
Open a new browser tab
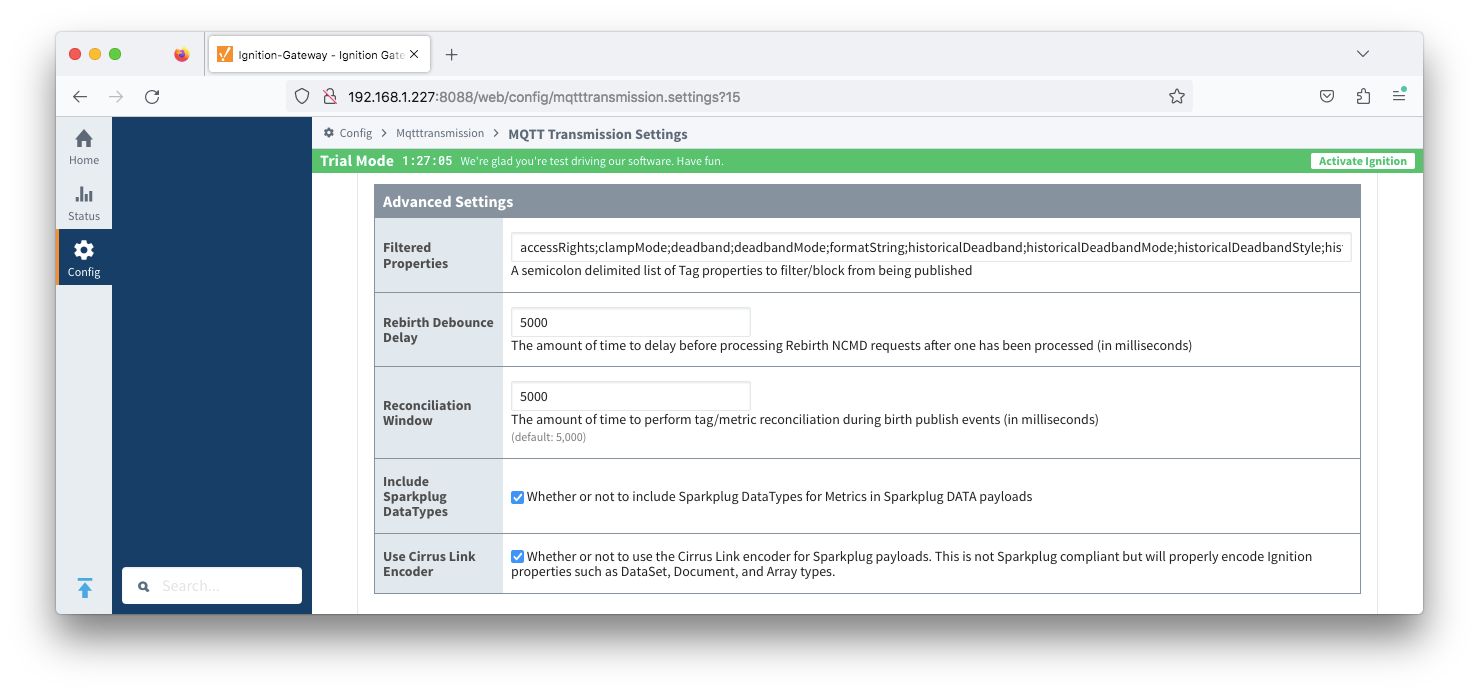click(451, 55)
